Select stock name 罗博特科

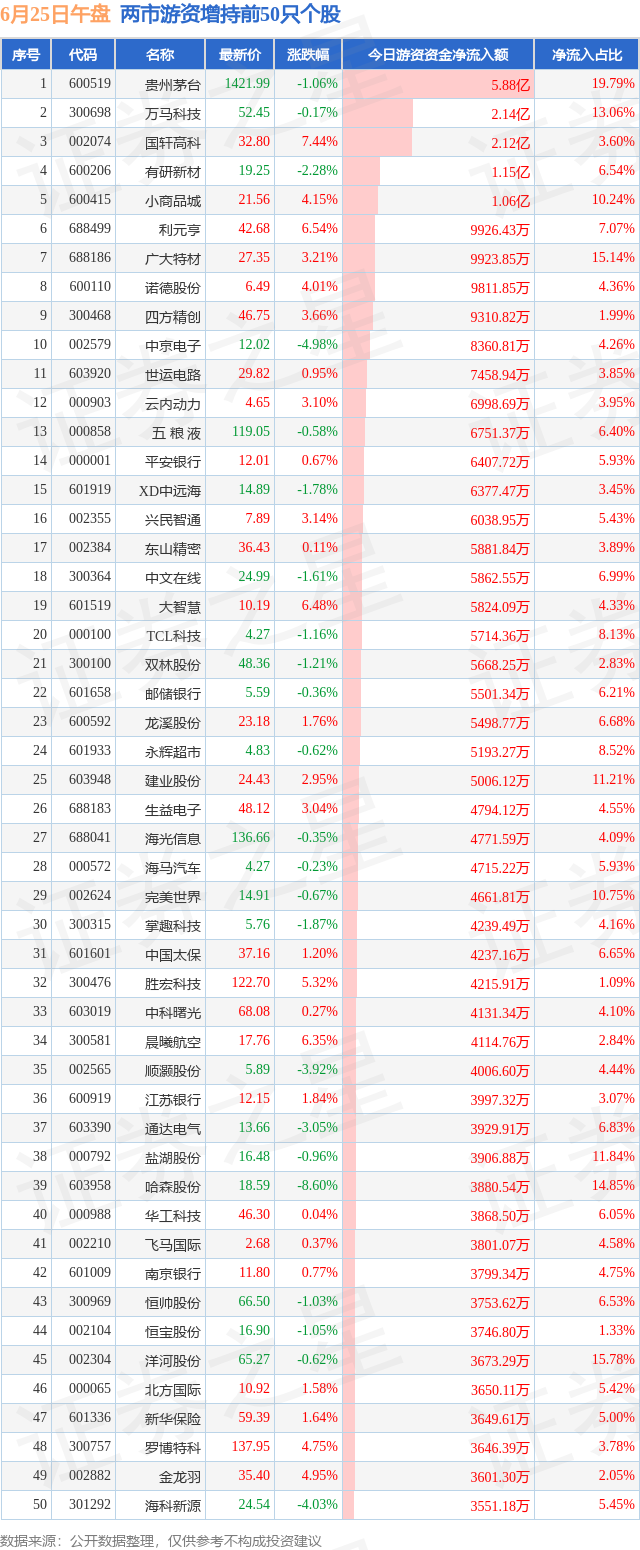click(173, 1447)
